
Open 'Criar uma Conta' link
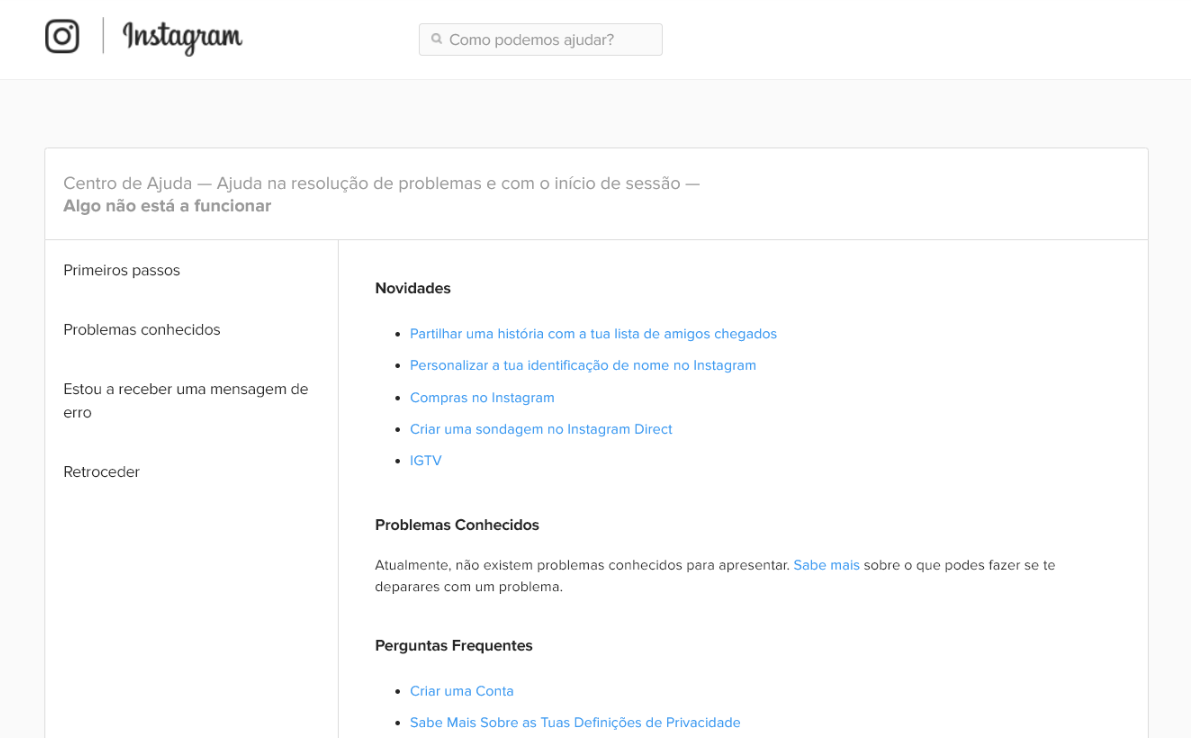462,691
